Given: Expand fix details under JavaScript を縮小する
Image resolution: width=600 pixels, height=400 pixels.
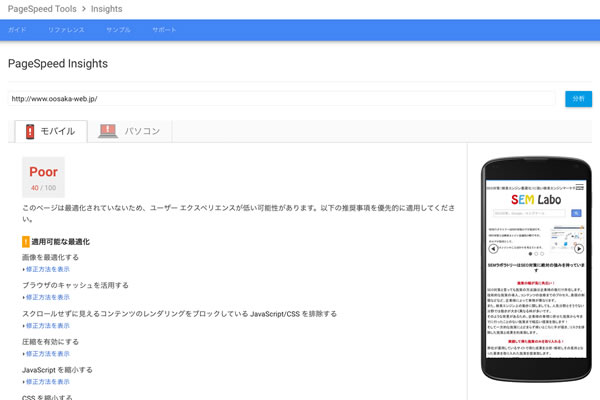Looking at the screenshot, I should [x=47, y=382].
